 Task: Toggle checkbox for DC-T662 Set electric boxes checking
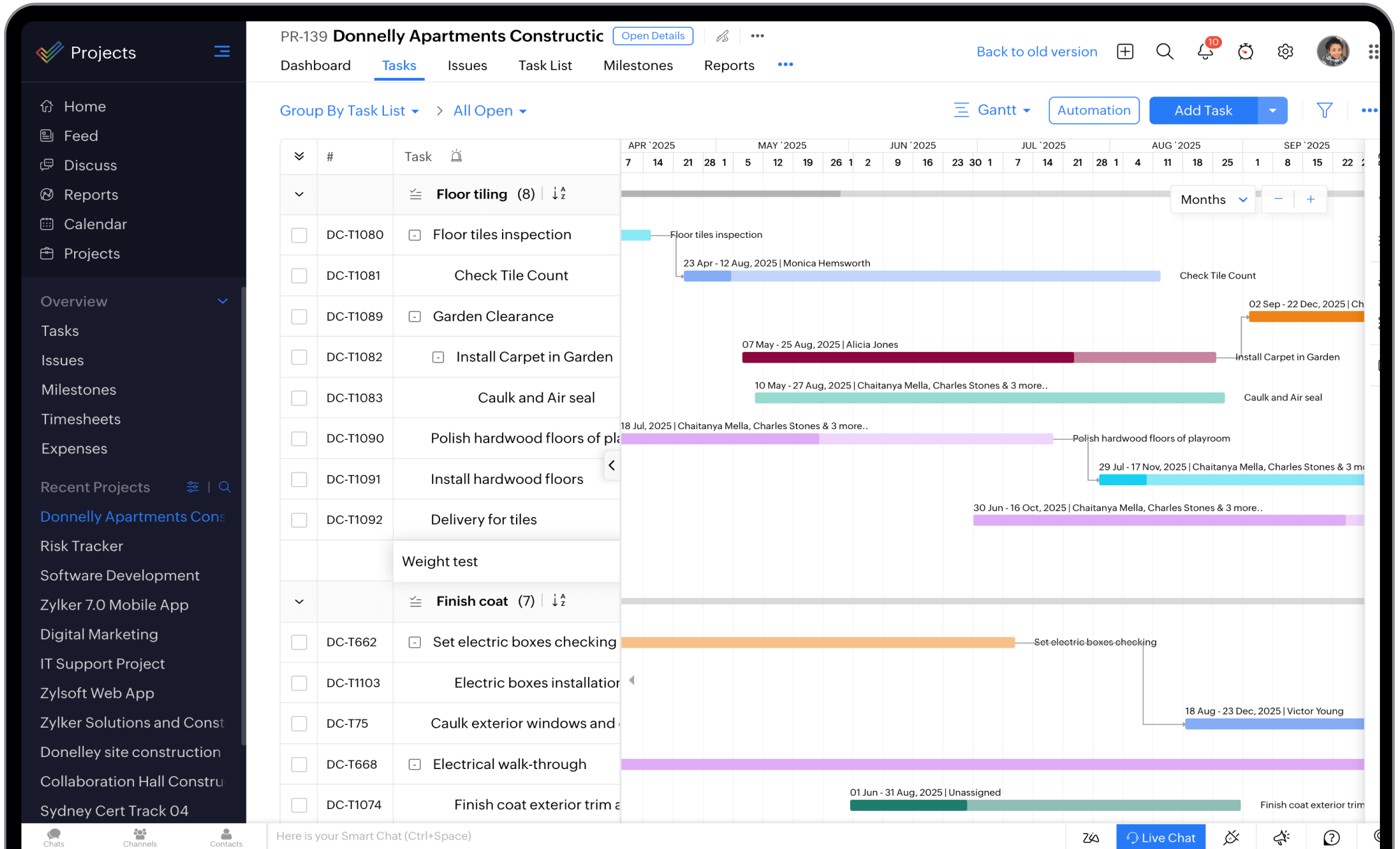point(298,642)
